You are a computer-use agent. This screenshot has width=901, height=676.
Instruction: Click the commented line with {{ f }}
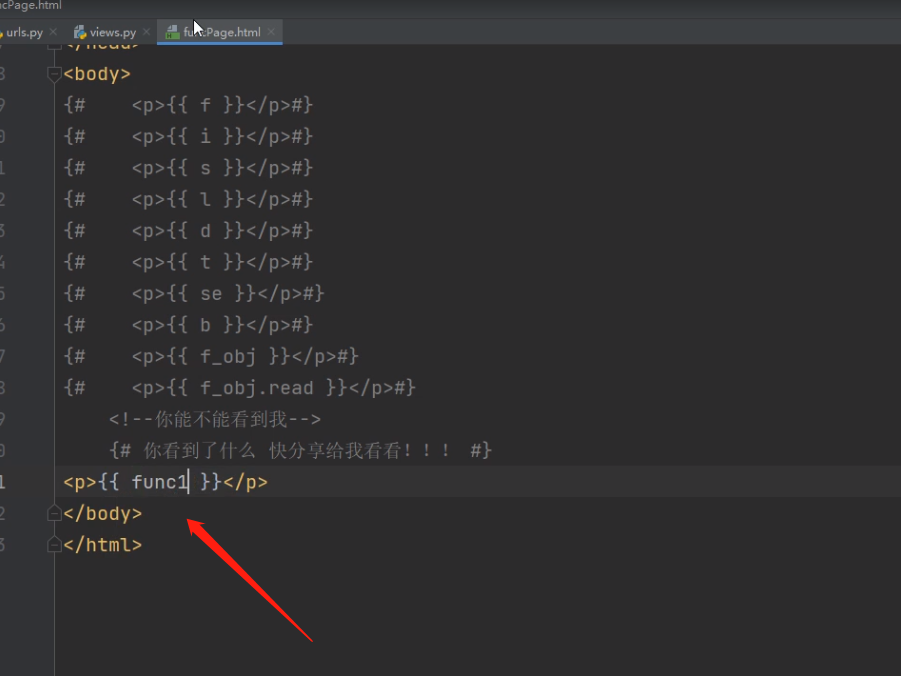[x=188, y=105]
